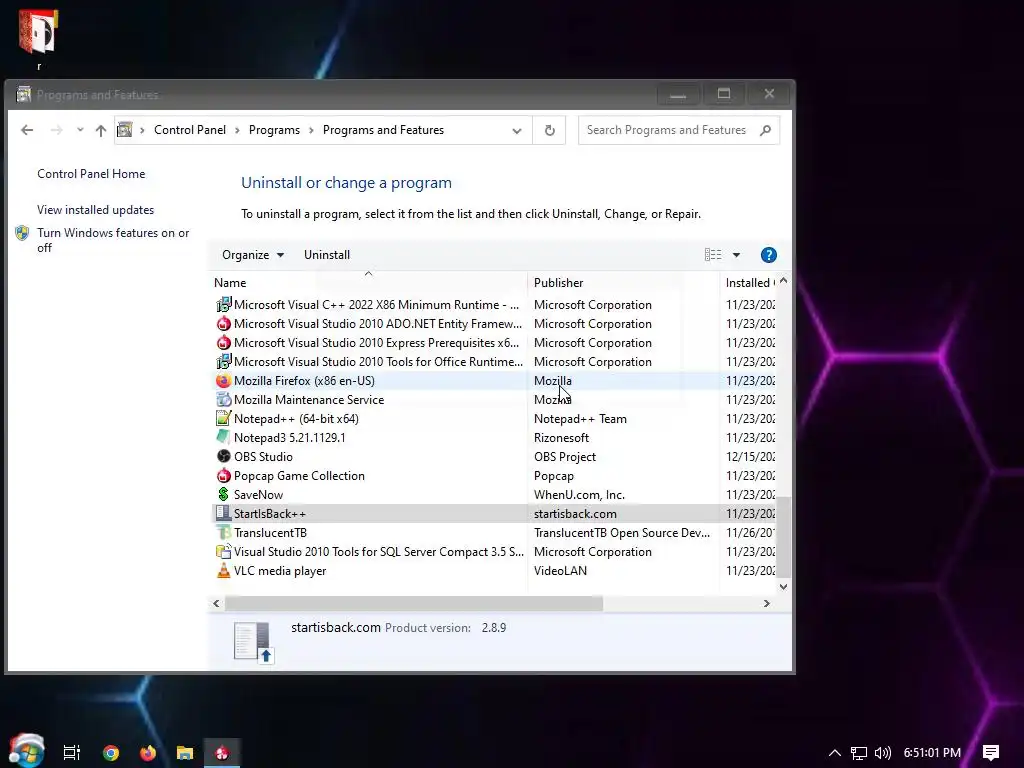Click the horizontal scrollbar left arrow

tap(216, 603)
